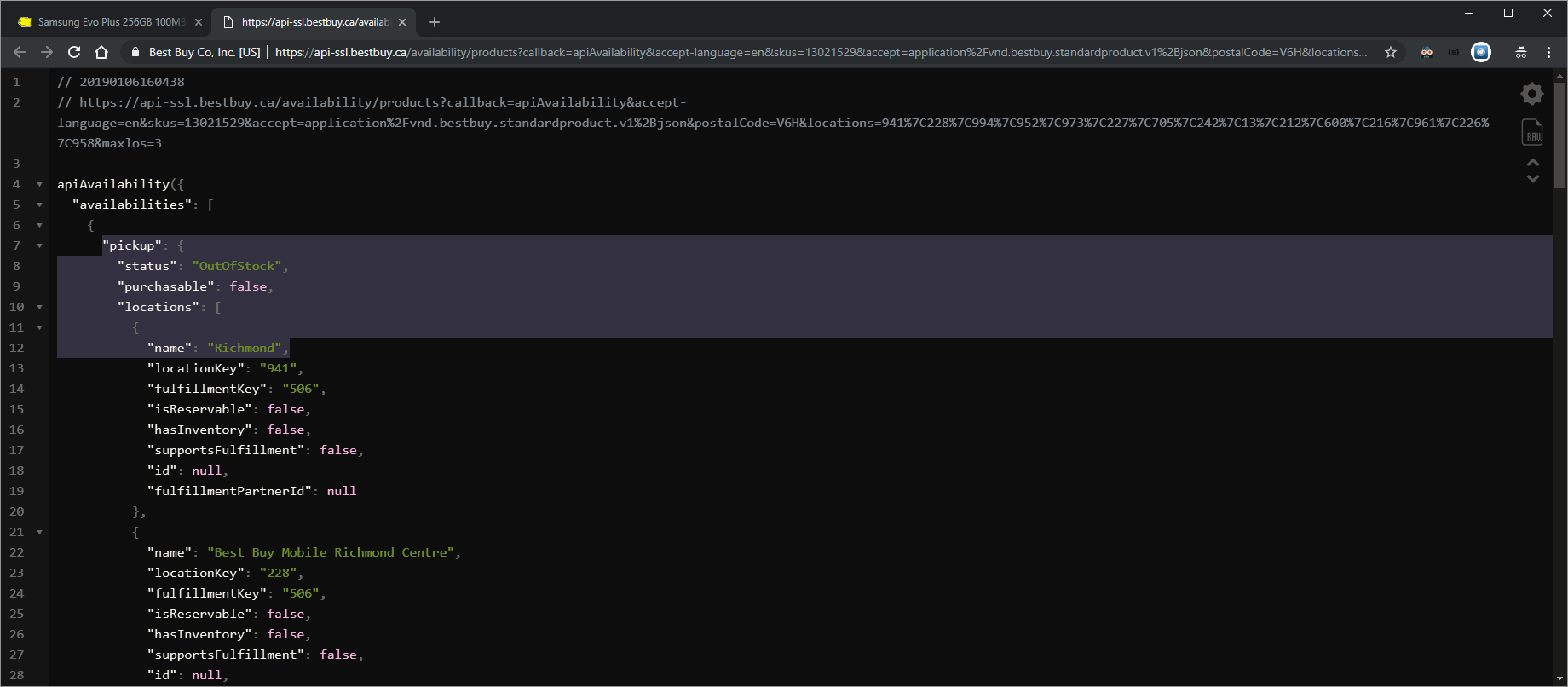Viewport: 1568px width, 687px height.
Task: Collapse the "availabilities" array on line 5
Action: click(x=39, y=205)
